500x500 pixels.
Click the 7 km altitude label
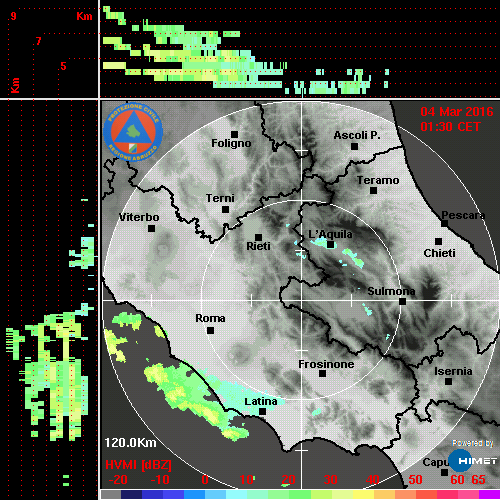39,41
